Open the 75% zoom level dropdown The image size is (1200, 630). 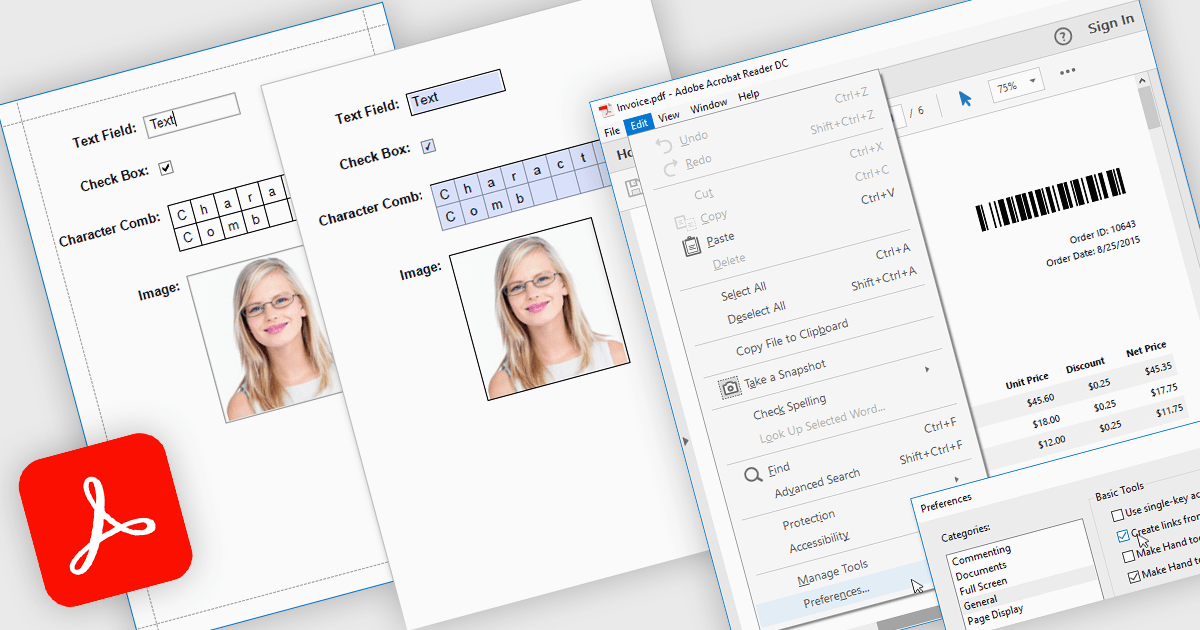[1015, 85]
